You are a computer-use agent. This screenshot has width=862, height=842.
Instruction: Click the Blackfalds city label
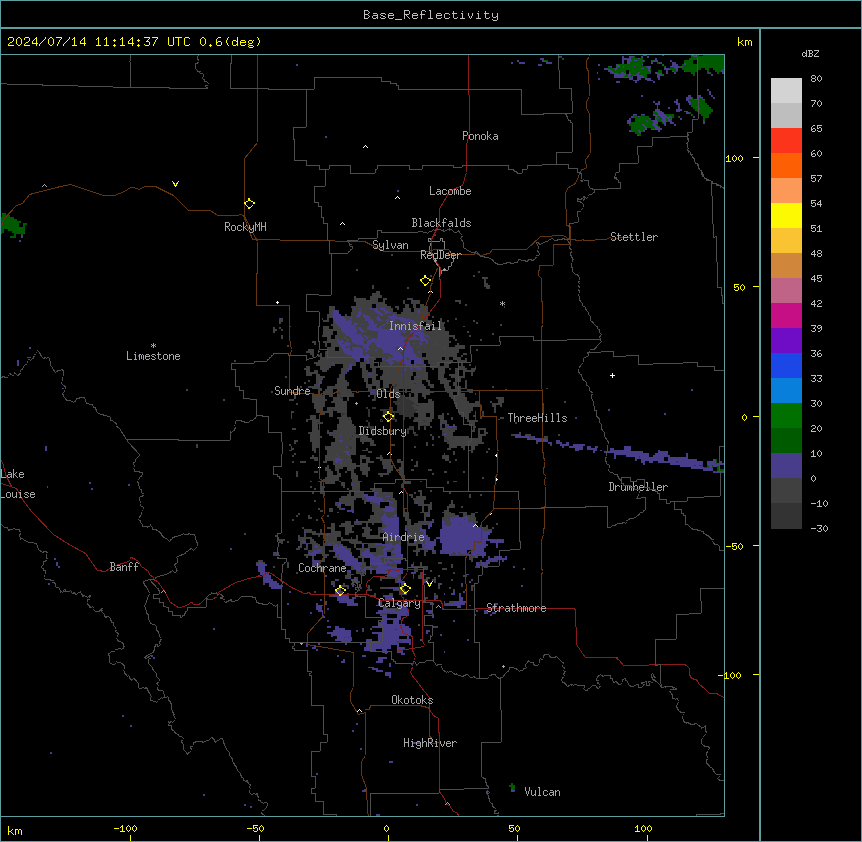coord(441,223)
